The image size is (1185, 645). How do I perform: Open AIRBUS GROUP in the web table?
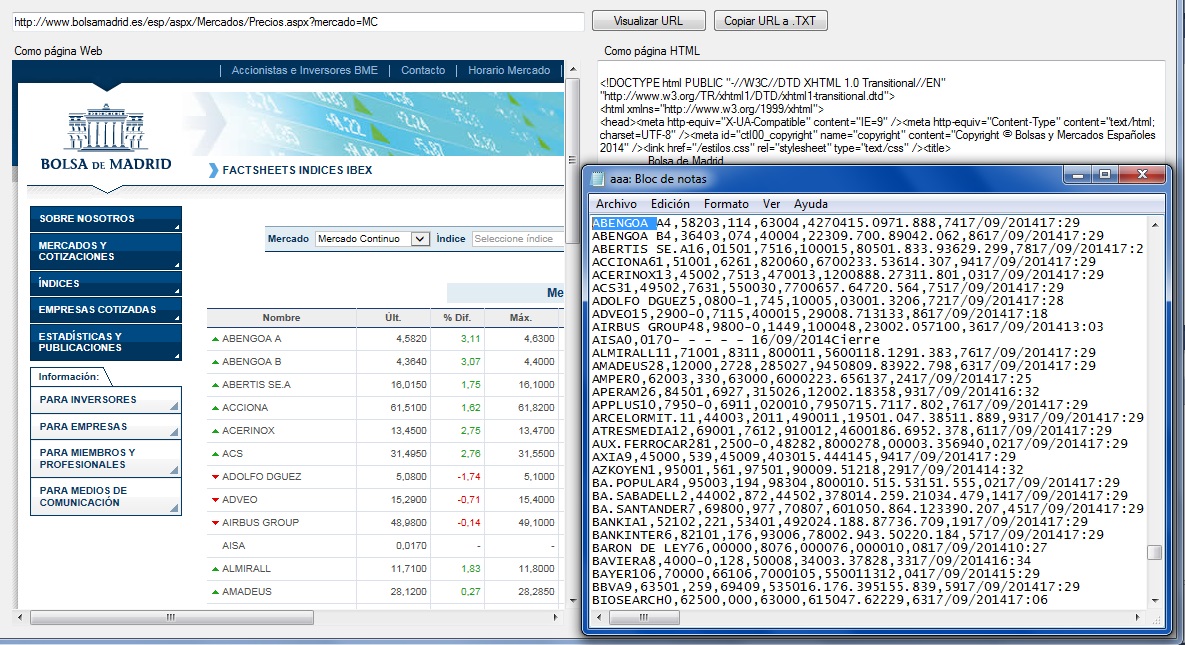click(x=261, y=523)
